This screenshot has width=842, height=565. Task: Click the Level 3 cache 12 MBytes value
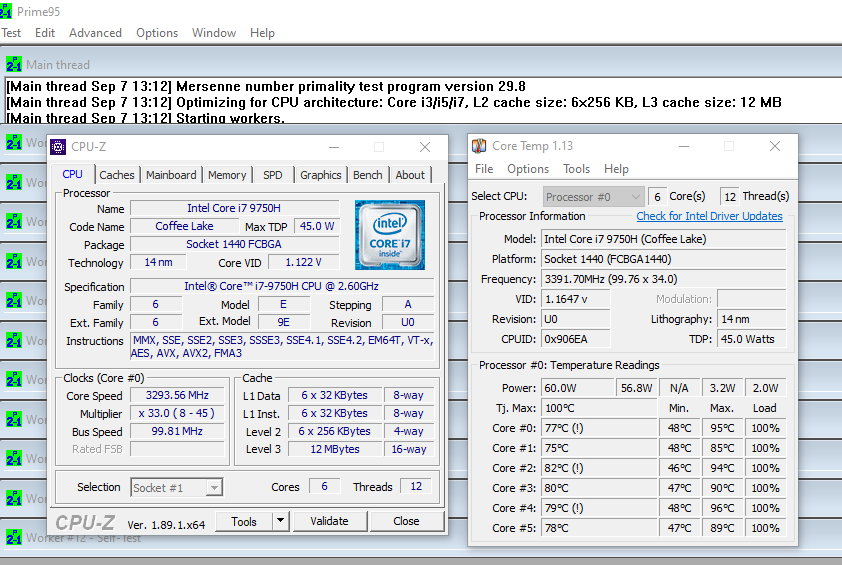point(335,449)
